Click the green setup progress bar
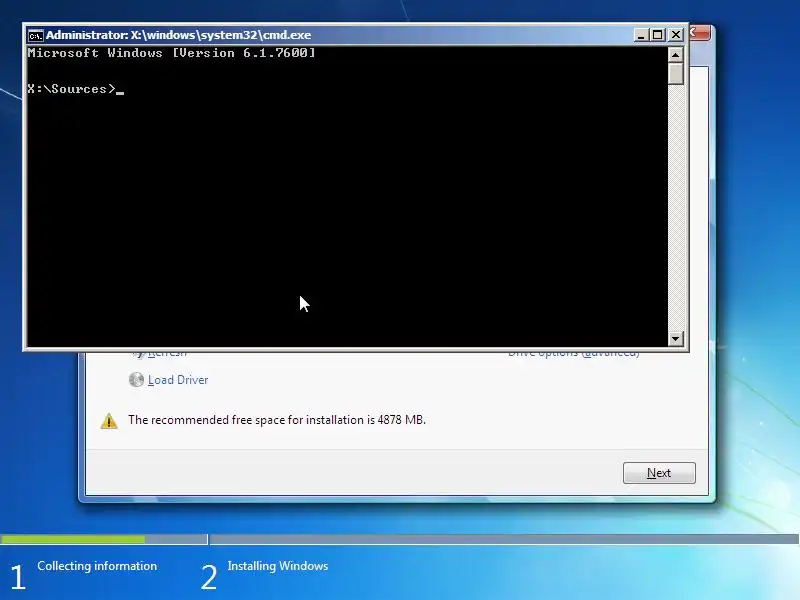Image resolution: width=800 pixels, height=600 pixels. (x=72, y=539)
